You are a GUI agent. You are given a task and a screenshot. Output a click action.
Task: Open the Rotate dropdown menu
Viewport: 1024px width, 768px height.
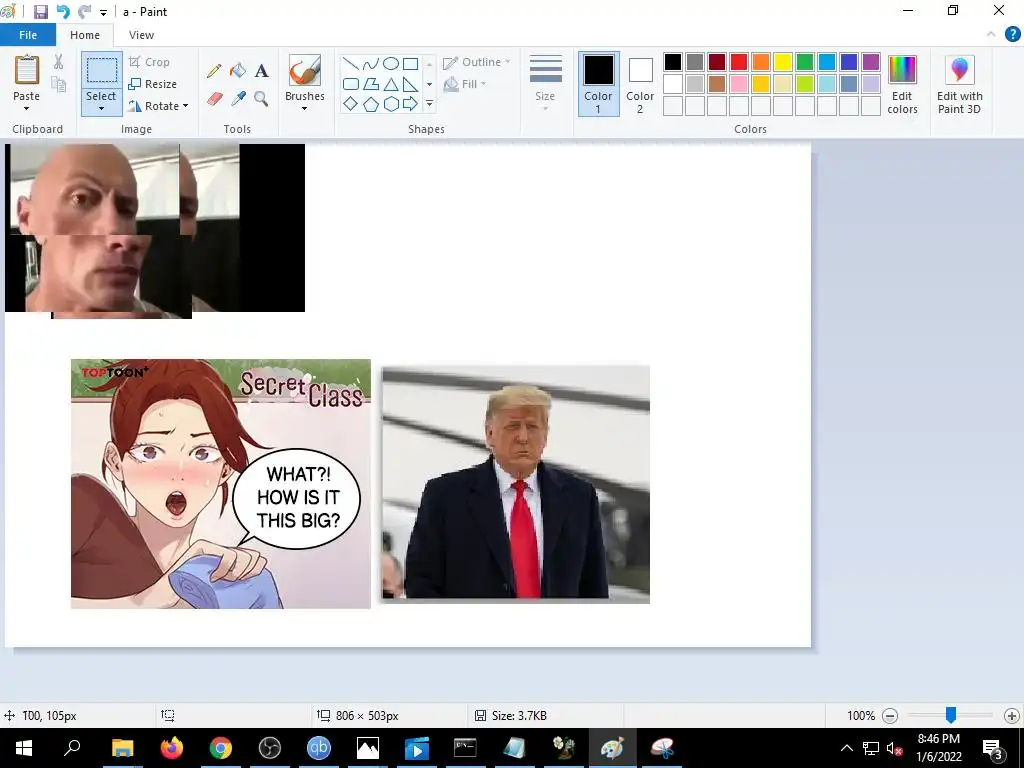[x=158, y=106]
